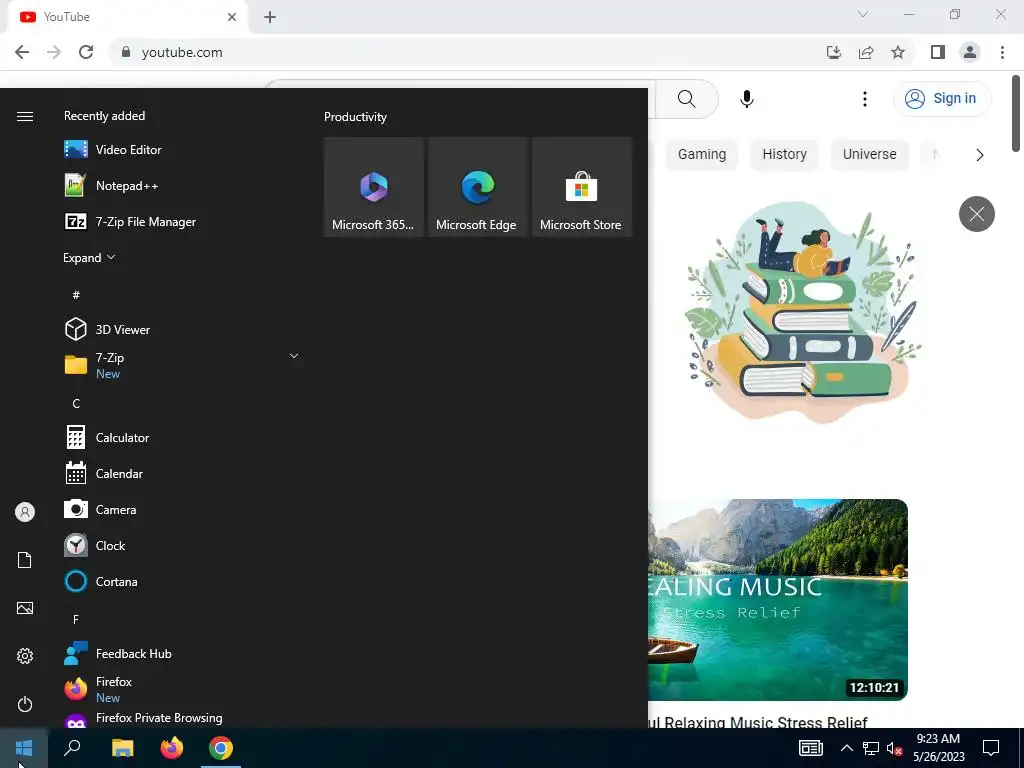The height and width of the screenshot is (768, 1024).
Task: Open Cortana
Action: tap(180, 581)
